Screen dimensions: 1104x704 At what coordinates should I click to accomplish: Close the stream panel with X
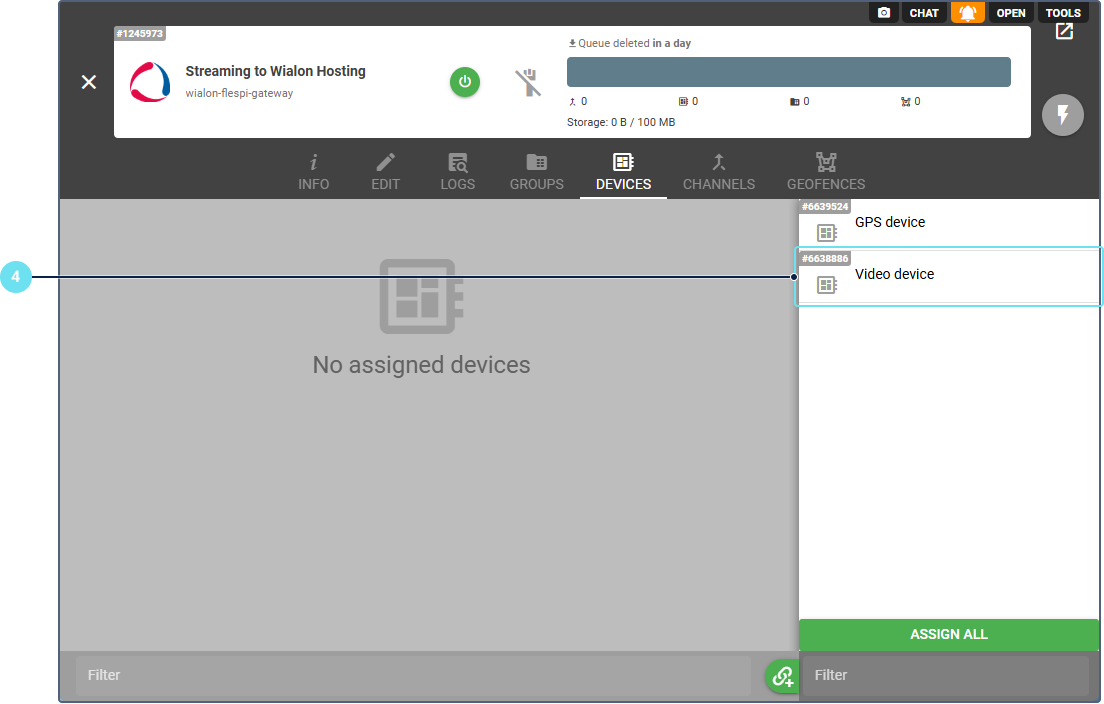pos(89,82)
